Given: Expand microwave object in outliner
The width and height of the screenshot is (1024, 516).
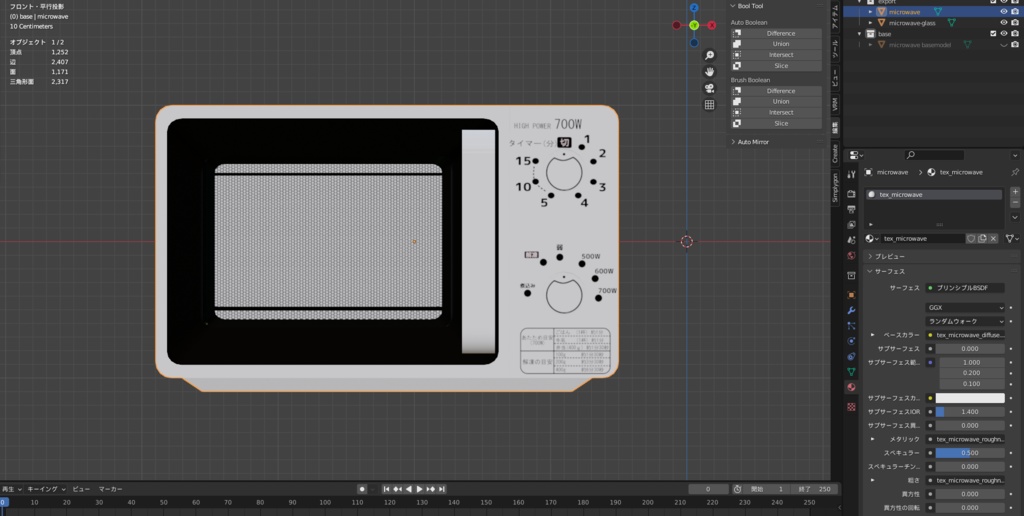Looking at the screenshot, I should [871, 11].
